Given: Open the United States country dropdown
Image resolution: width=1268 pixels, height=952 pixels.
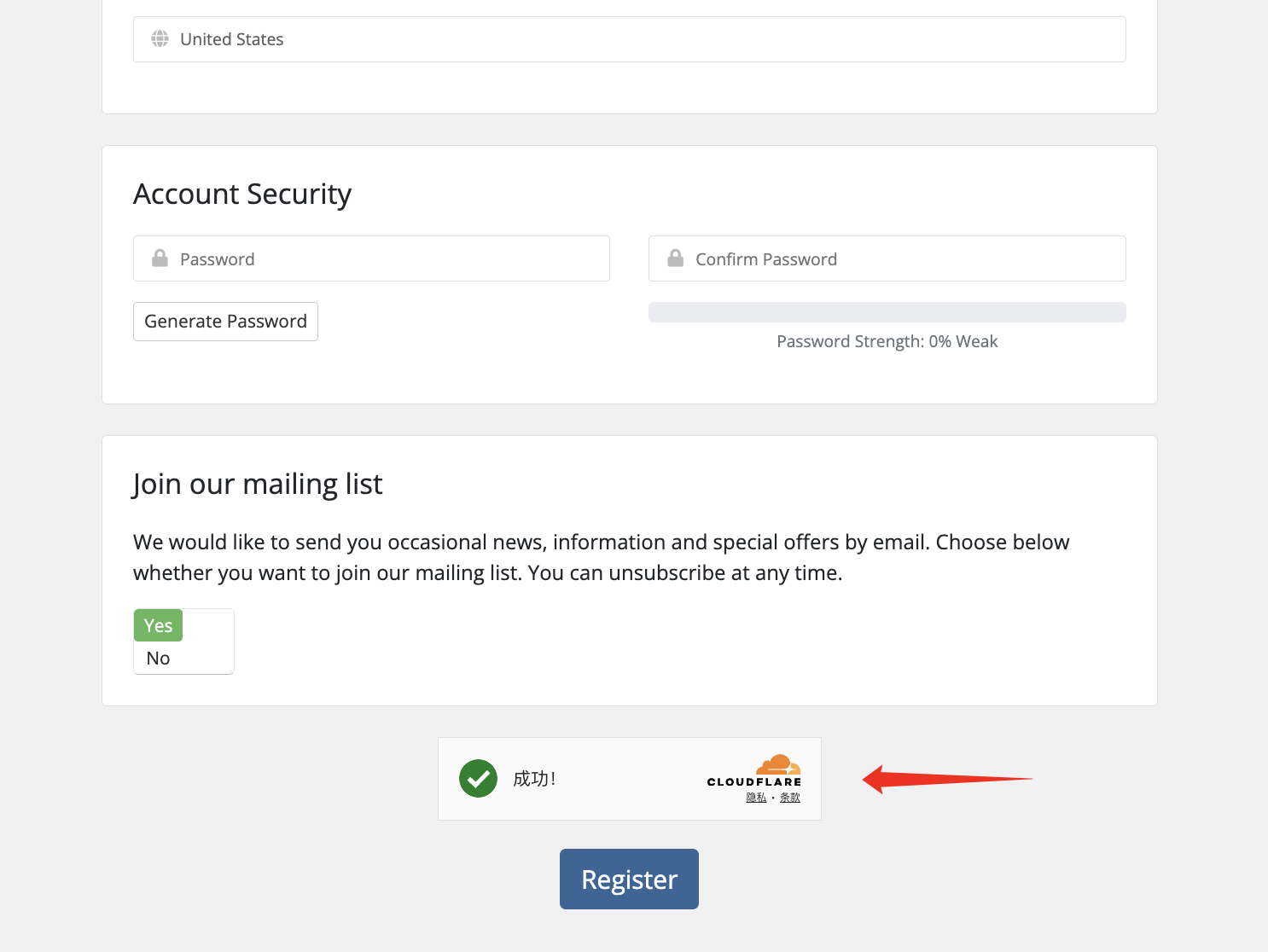Looking at the screenshot, I should coord(629,39).
